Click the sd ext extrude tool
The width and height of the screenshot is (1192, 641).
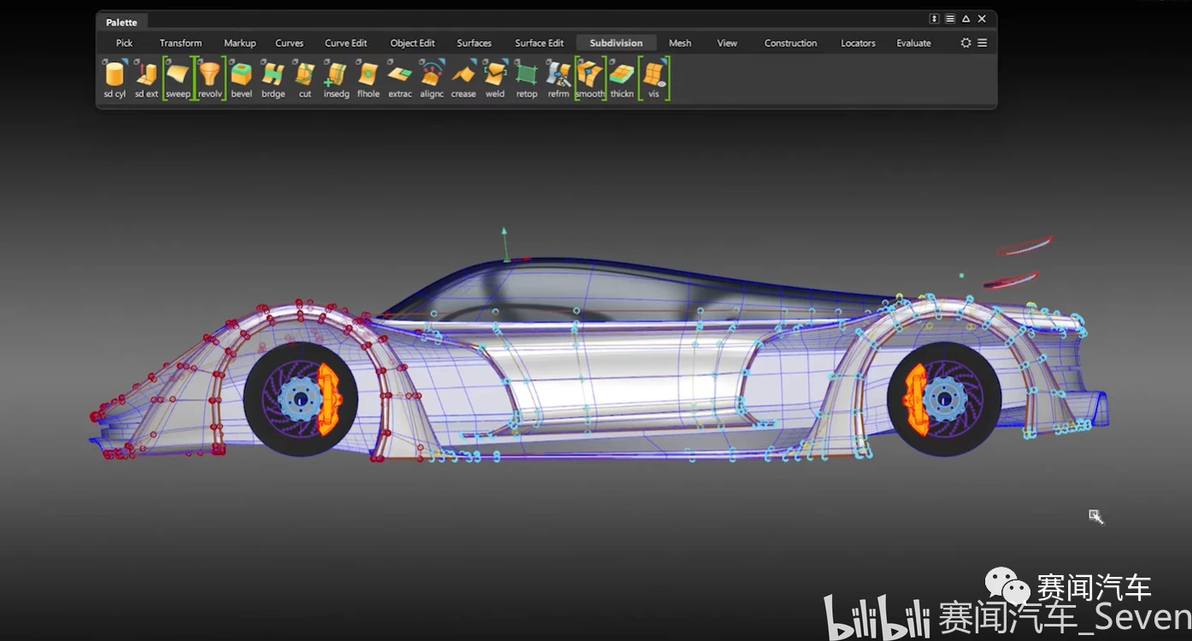tap(146, 74)
